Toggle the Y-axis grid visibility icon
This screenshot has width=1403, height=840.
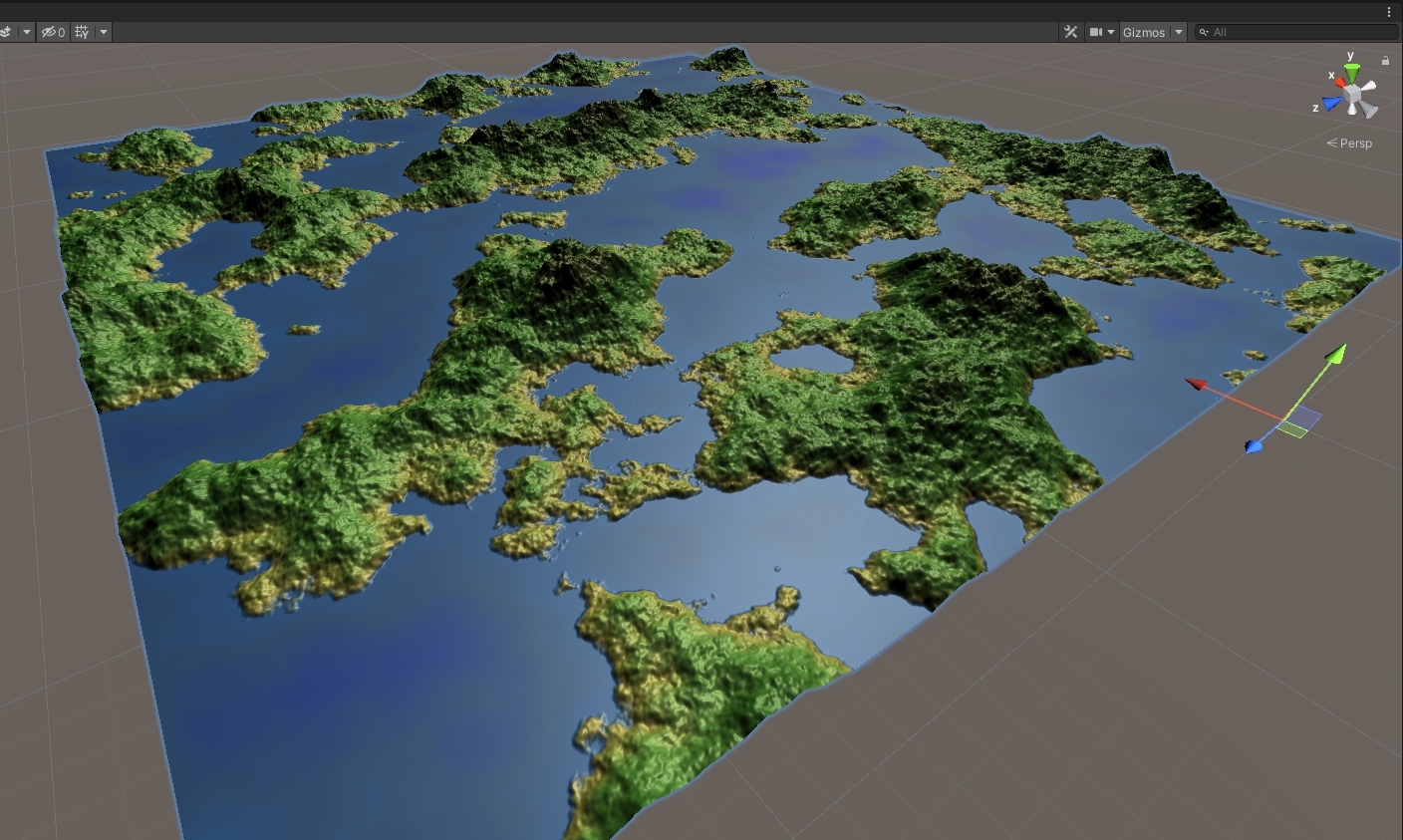82,32
